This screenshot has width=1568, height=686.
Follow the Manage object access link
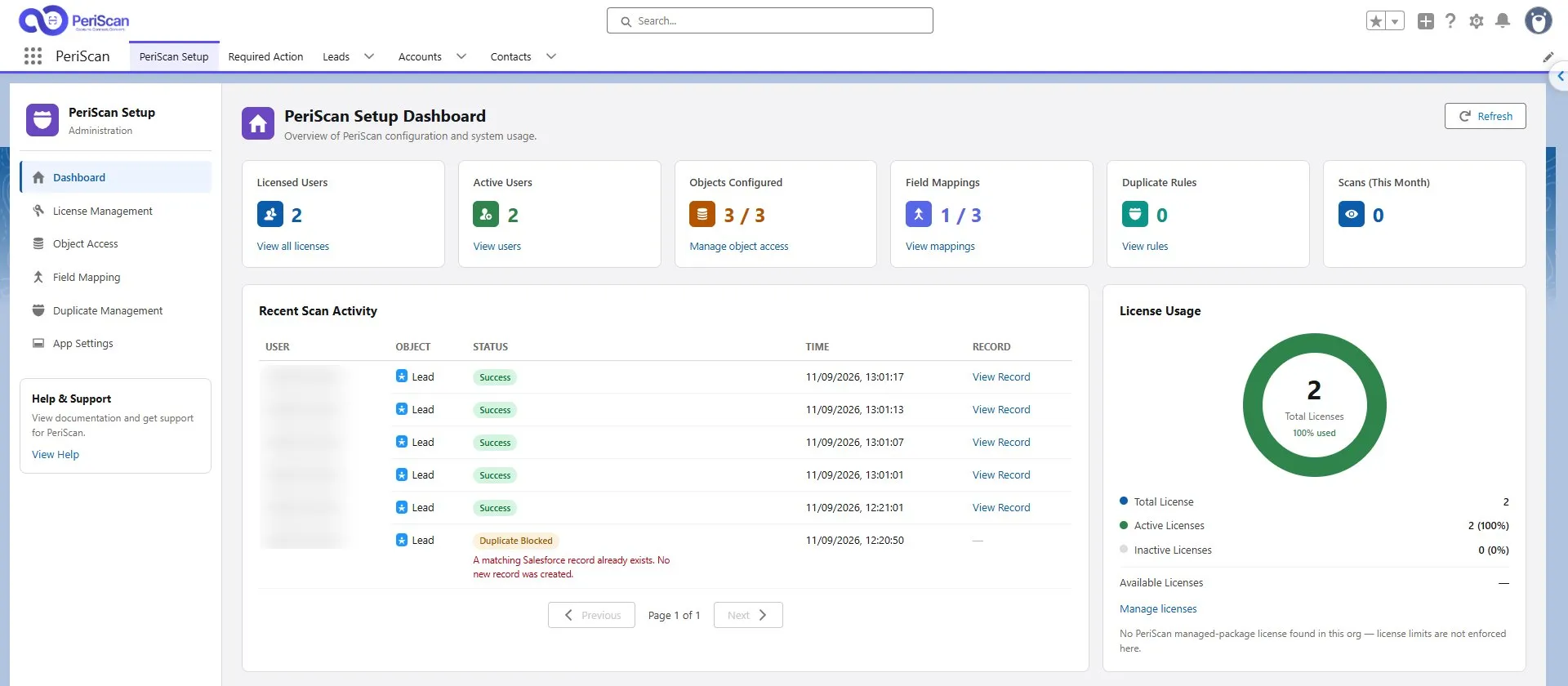(x=739, y=247)
